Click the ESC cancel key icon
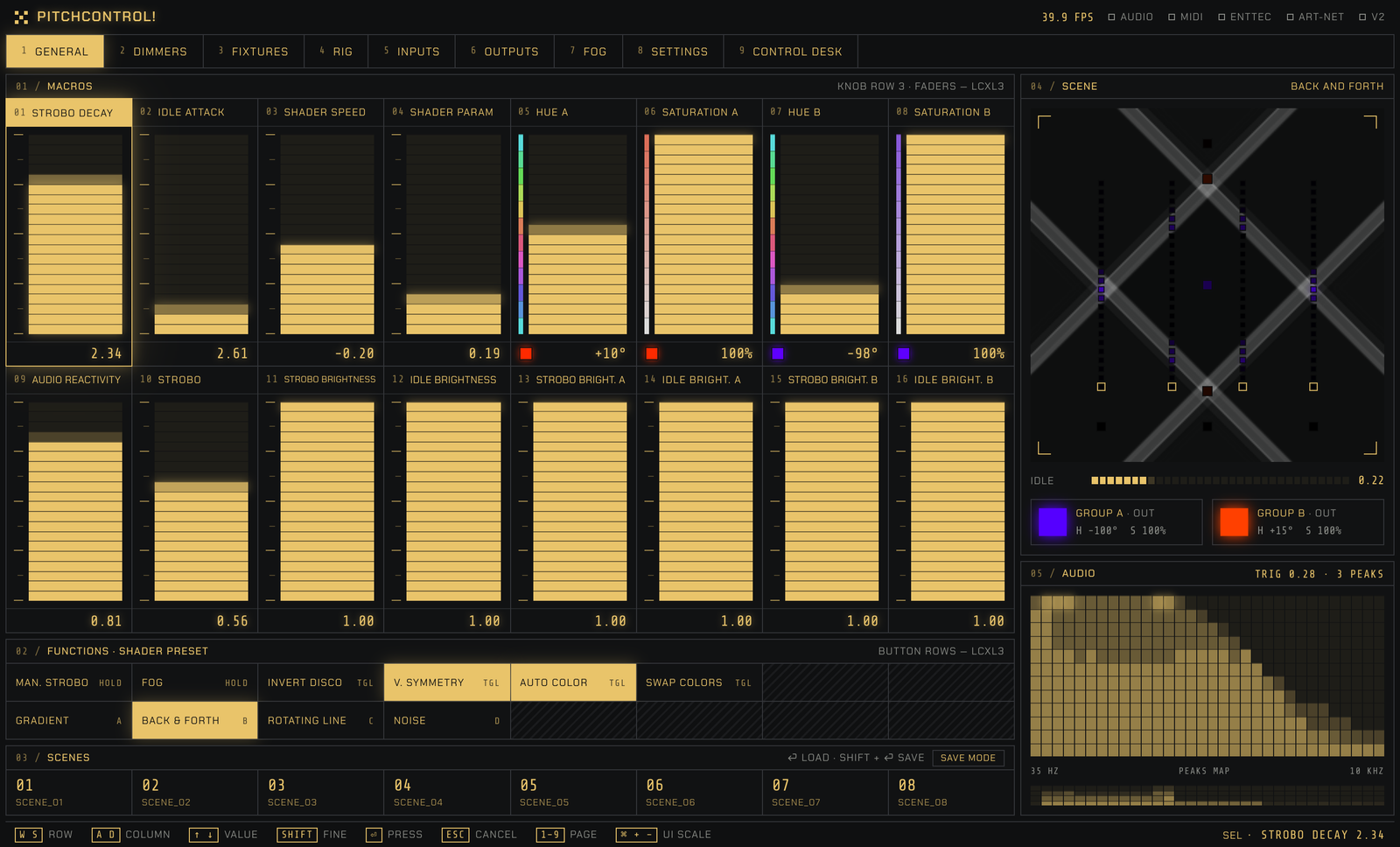The height and width of the screenshot is (847, 1400). tap(455, 835)
